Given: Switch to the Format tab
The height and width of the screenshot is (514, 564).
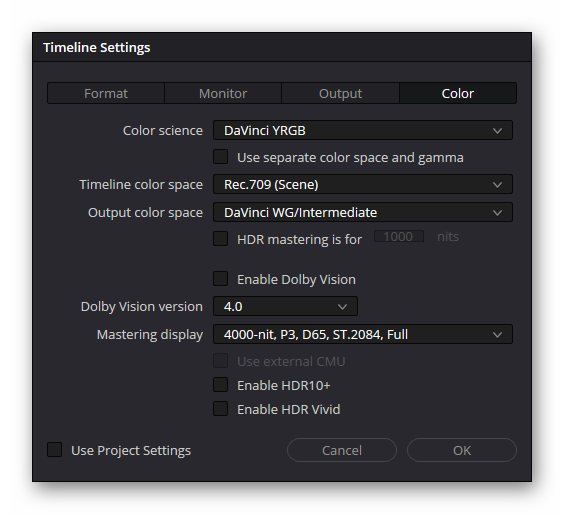Looking at the screenshot, I should [x=106, y=94].
